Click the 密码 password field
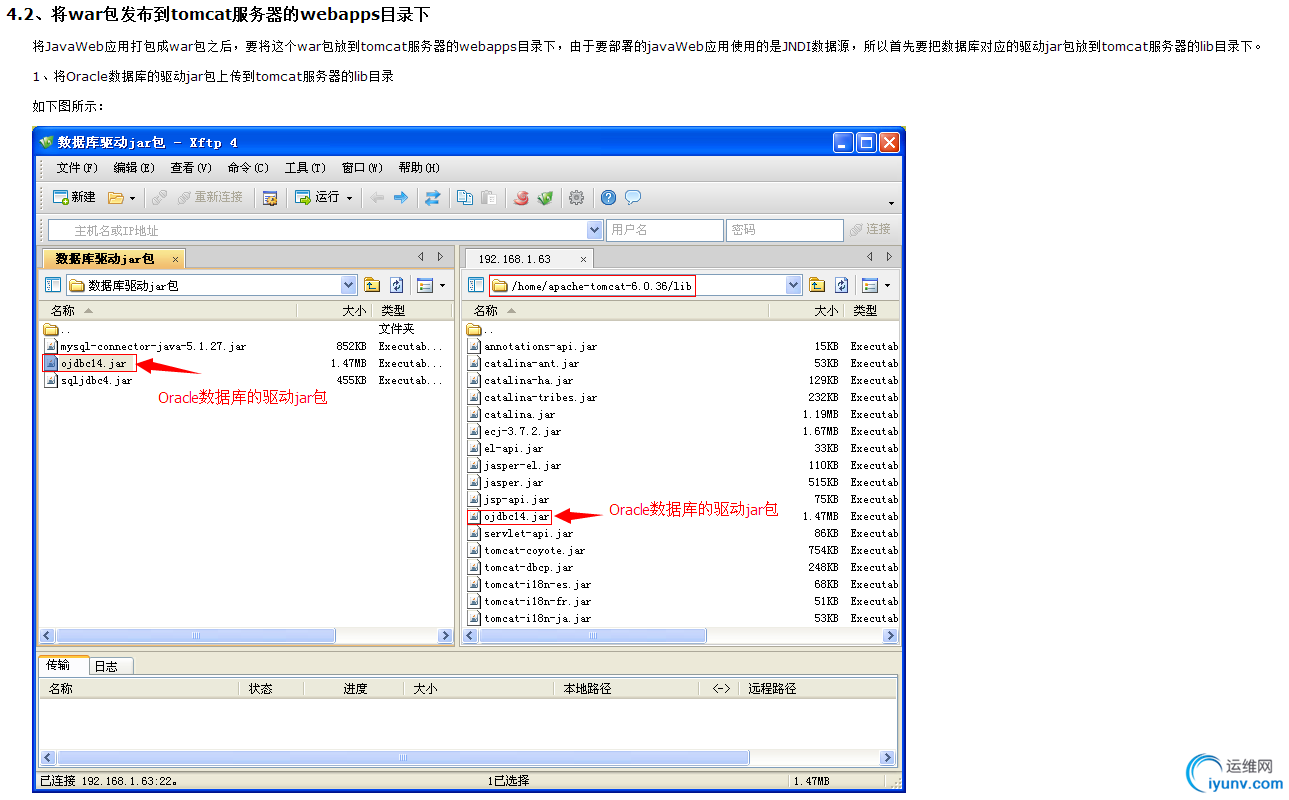This screenshot has height=800, width=1289. pyautogui.click(x=785, y=230)
